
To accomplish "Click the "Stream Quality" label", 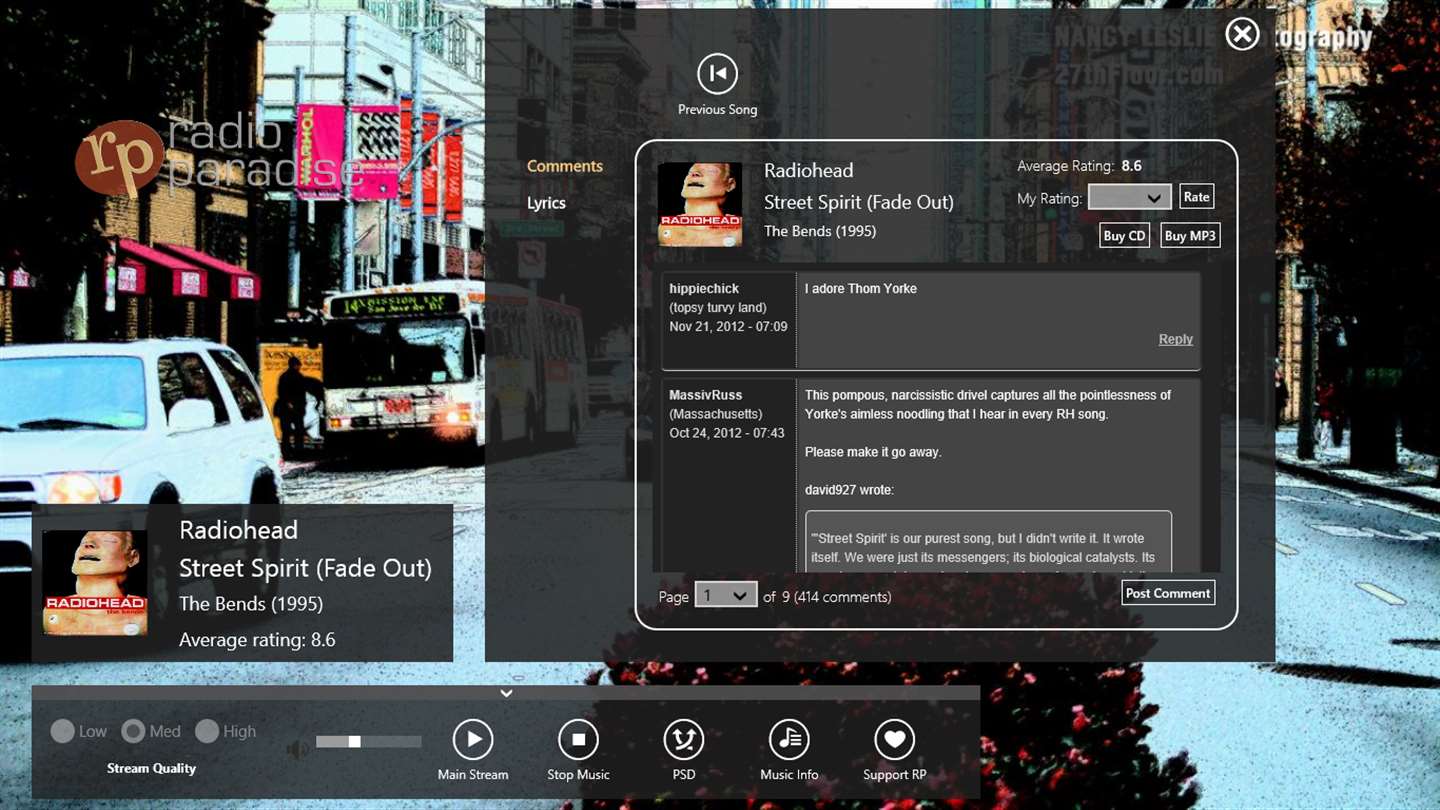I will pyautogui.click(x=151, y=768).
